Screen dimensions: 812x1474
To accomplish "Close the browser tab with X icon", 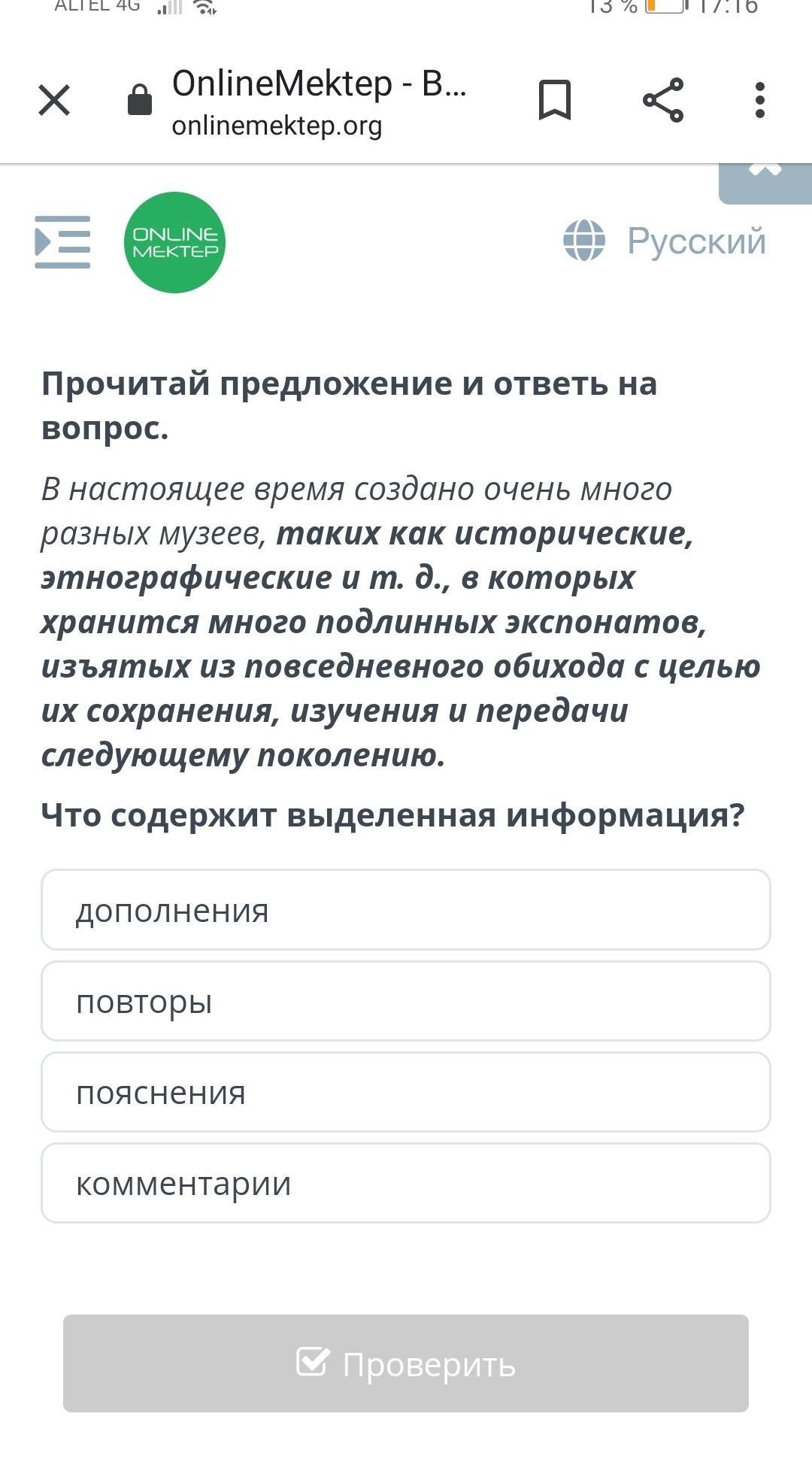I will pyautogui.click(x=54, y=100).
